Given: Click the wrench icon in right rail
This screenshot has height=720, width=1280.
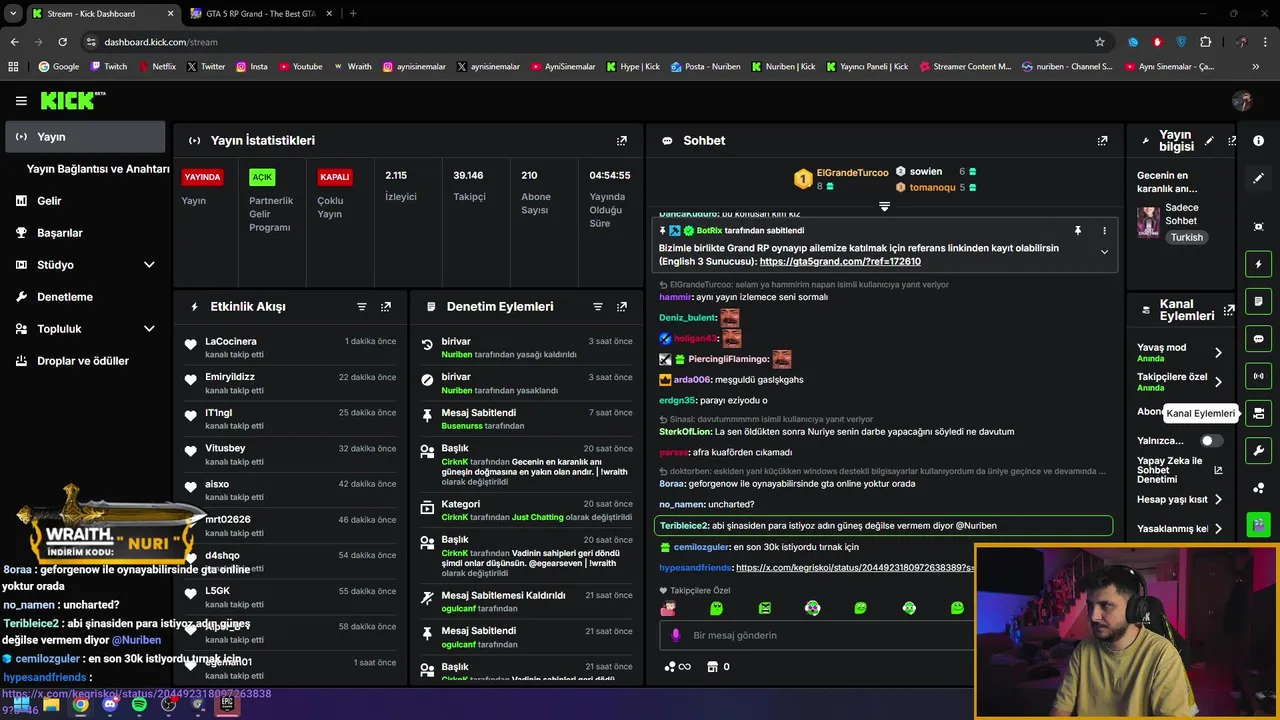Looking at the screenshot, I should pos(1259,450).
